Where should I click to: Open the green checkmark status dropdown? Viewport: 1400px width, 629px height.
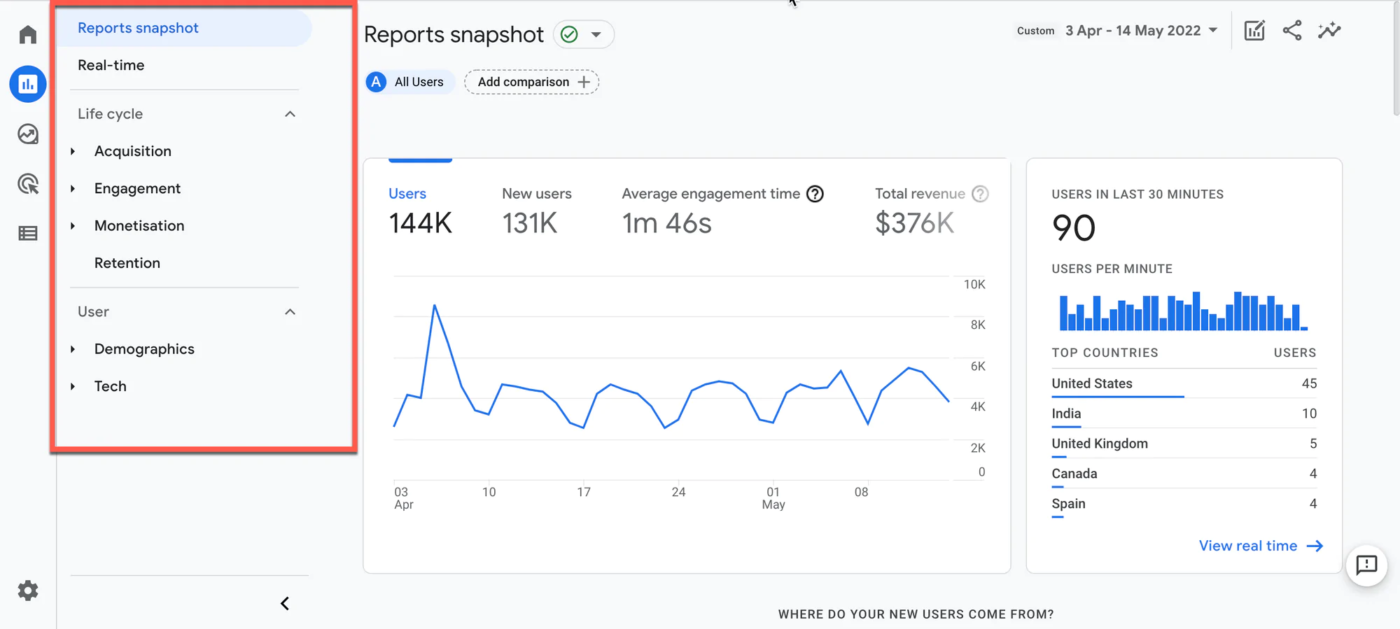point(584,35)
